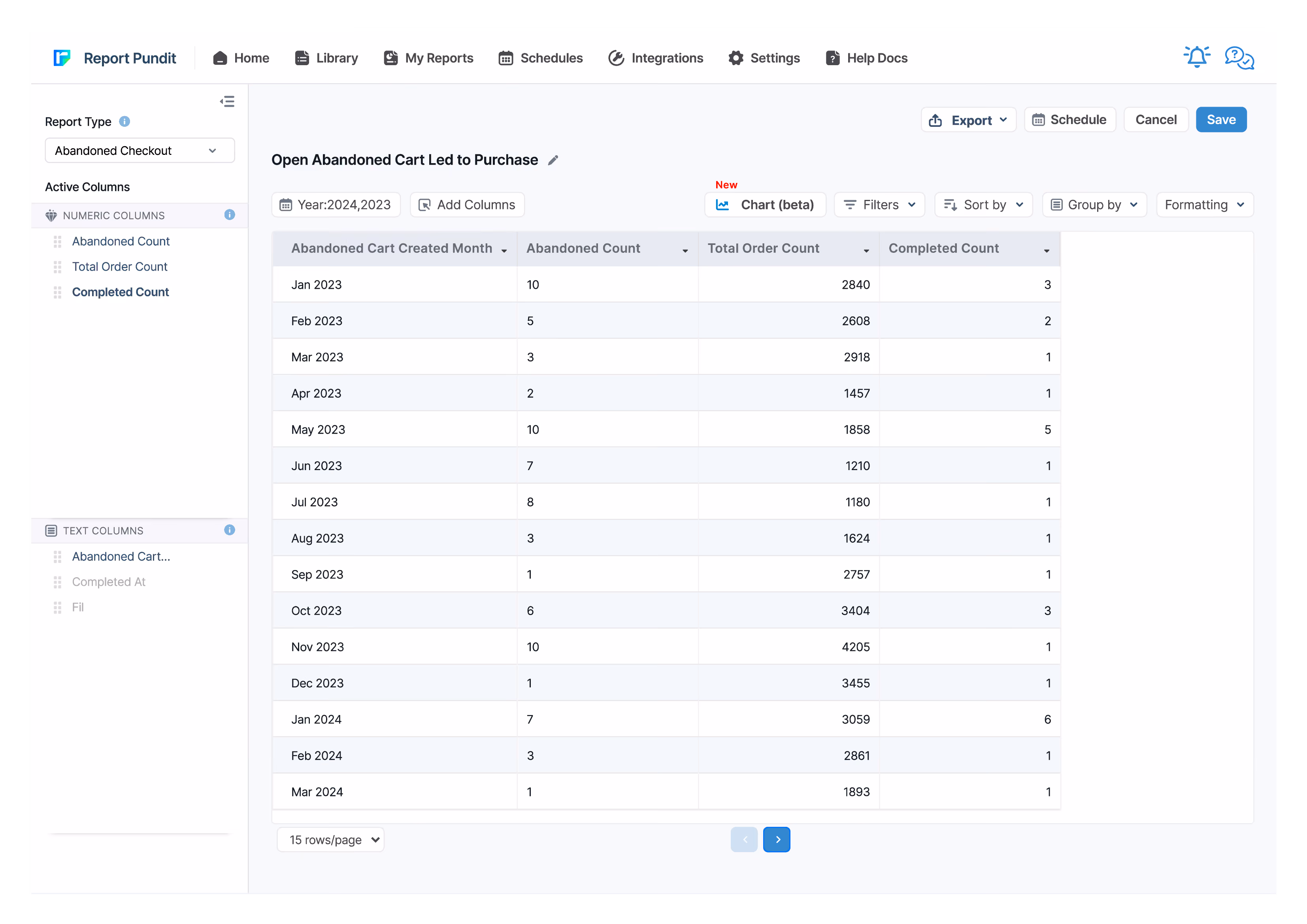1307x924 pixels.
Task: Click Text Columns info icon
Action: click(229, 530)
